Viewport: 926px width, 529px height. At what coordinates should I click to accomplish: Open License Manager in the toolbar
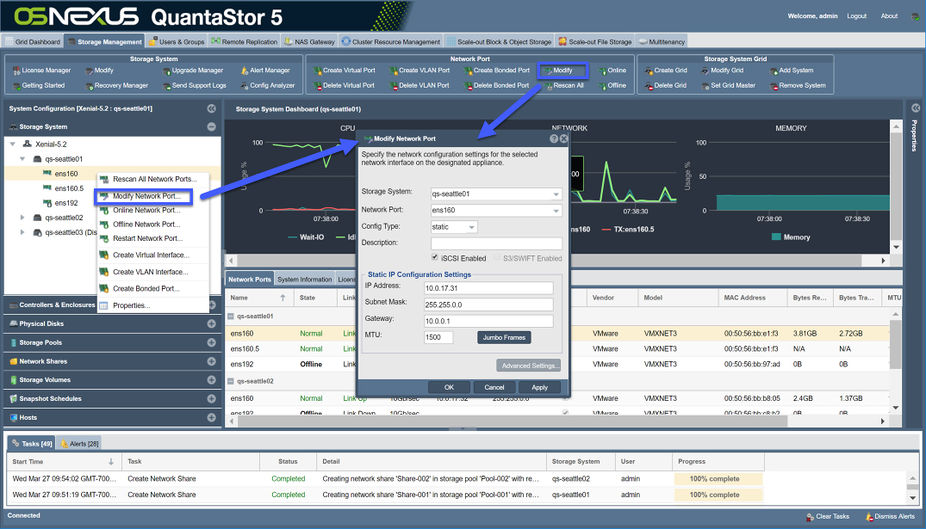click(41, 70)
